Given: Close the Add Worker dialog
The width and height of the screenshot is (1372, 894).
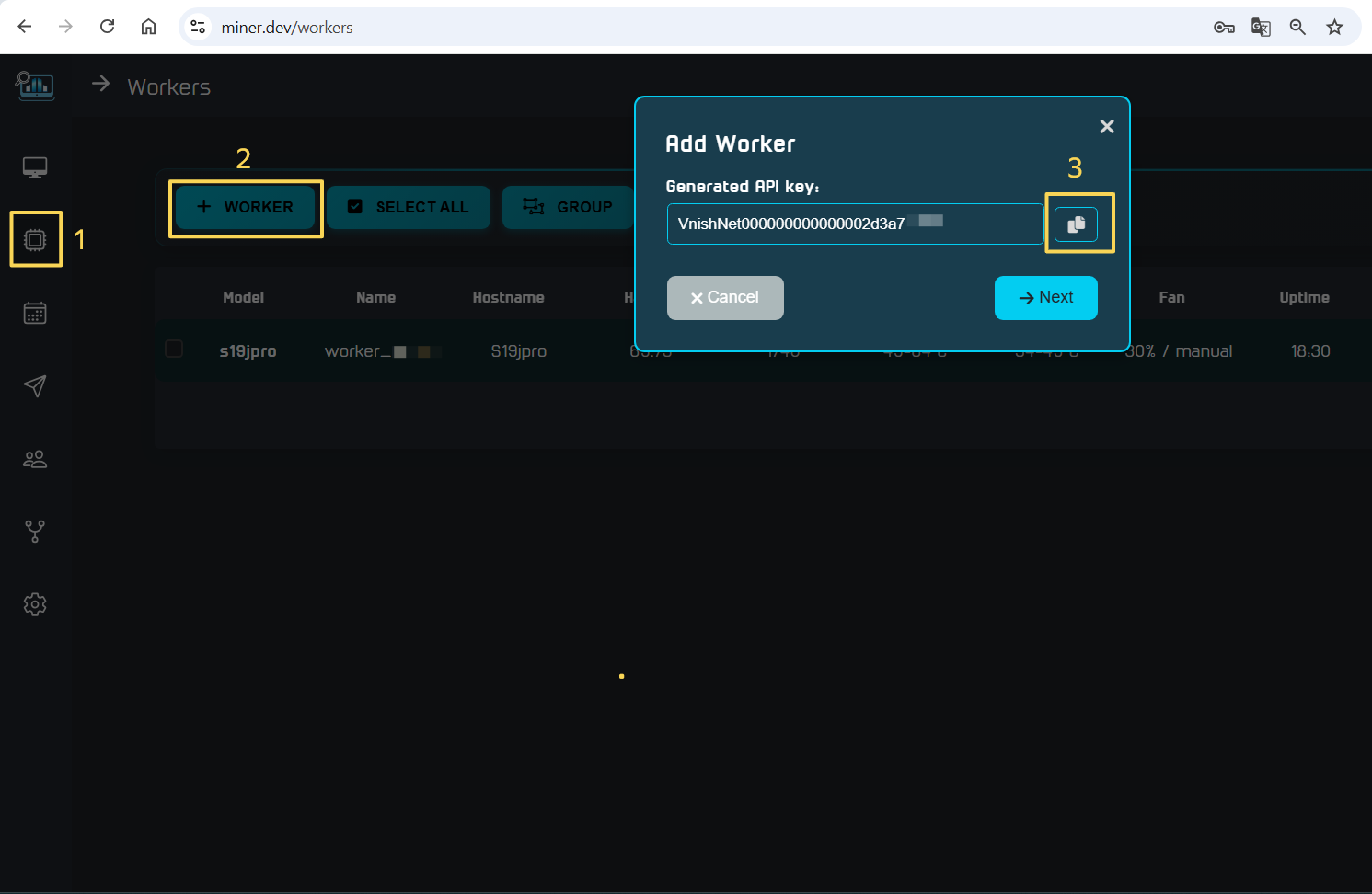Looking at the screenshot, I should (1107, 126).
